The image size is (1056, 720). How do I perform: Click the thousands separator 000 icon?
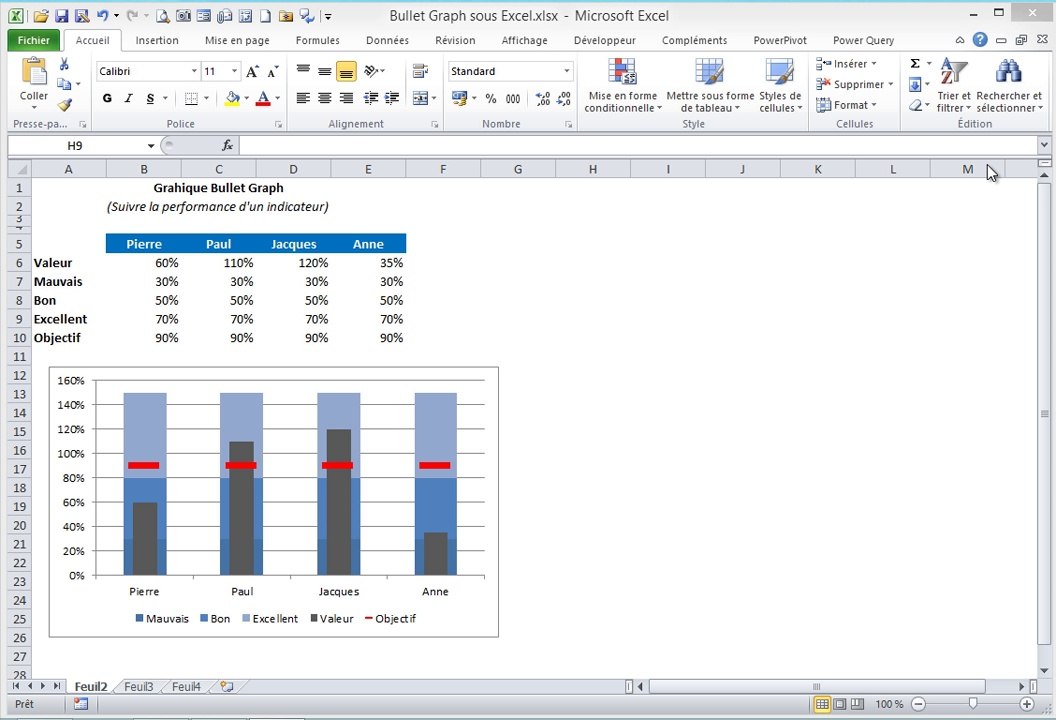(x=513, y=99)
